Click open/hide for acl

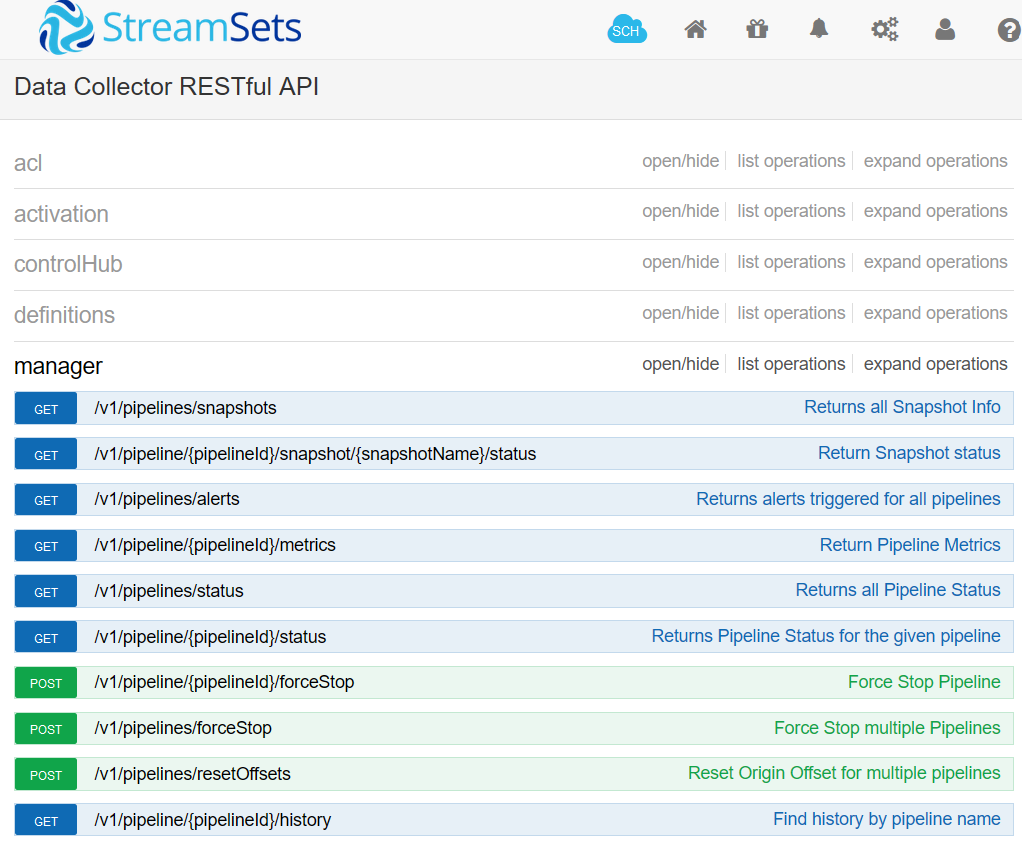point(680,161)
